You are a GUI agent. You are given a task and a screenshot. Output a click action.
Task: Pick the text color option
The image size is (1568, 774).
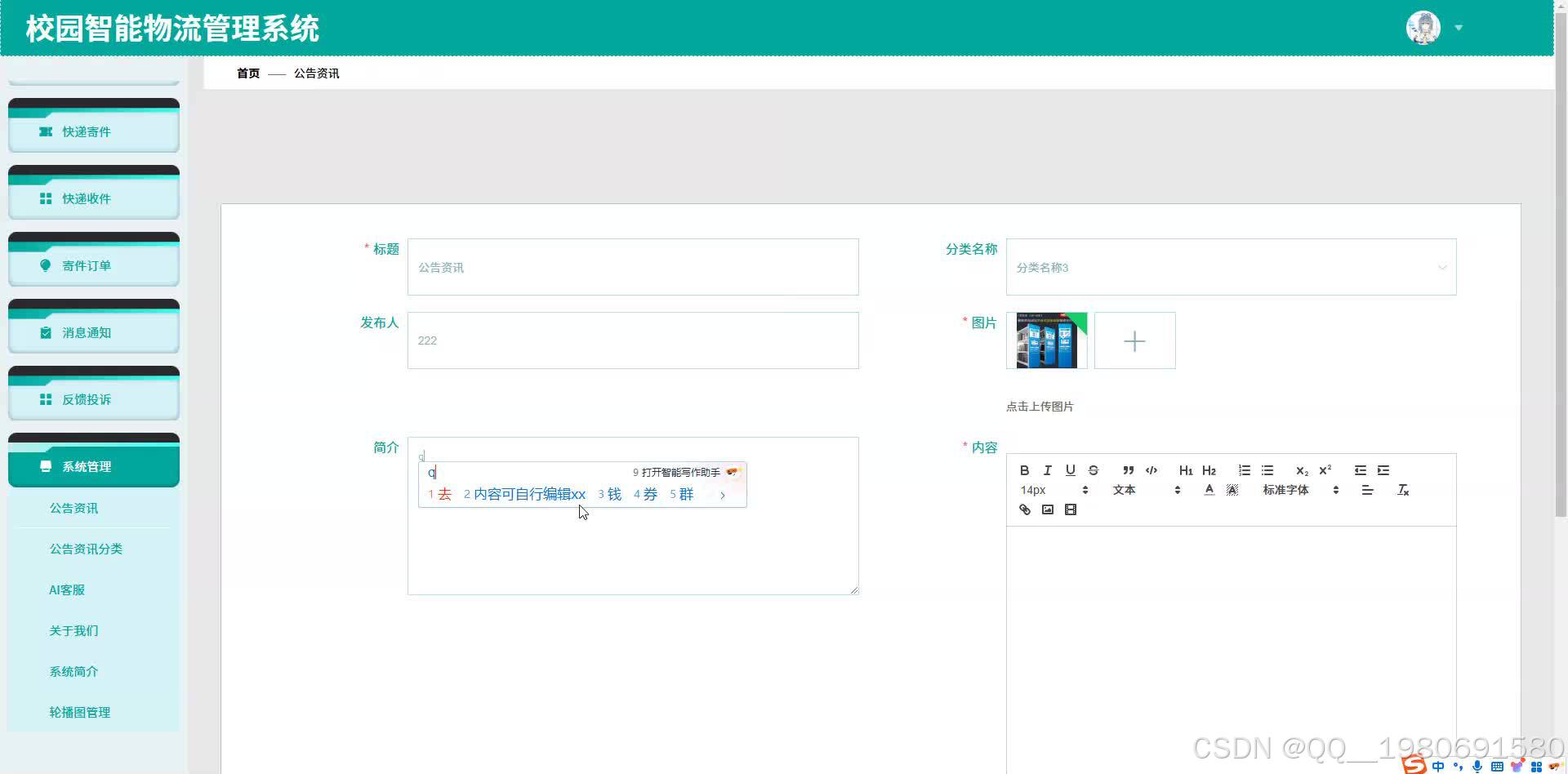[1209, 490]
